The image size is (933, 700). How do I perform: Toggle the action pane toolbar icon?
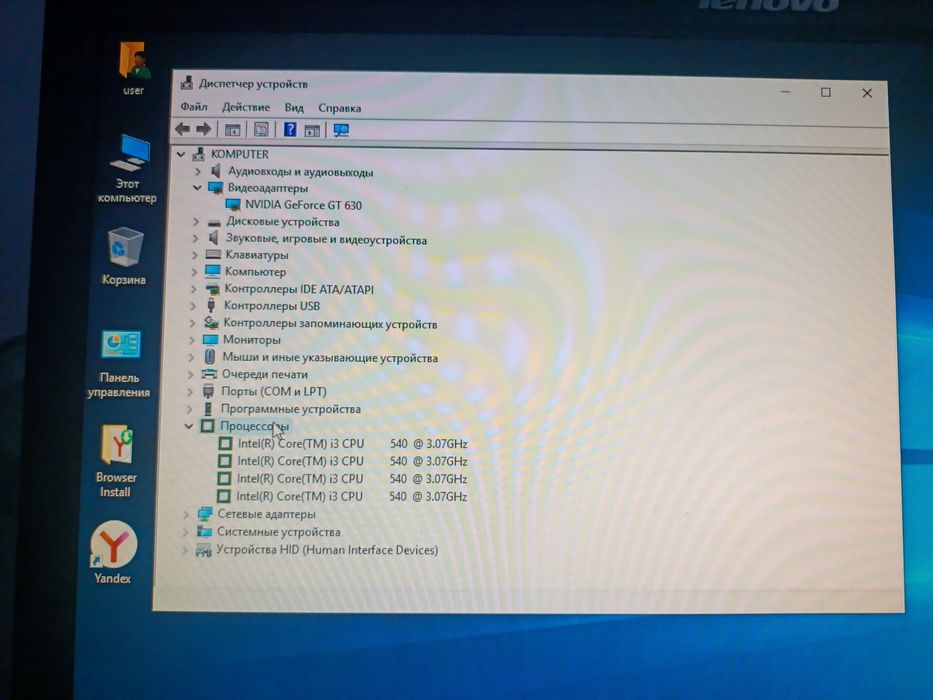coord(312,130)
